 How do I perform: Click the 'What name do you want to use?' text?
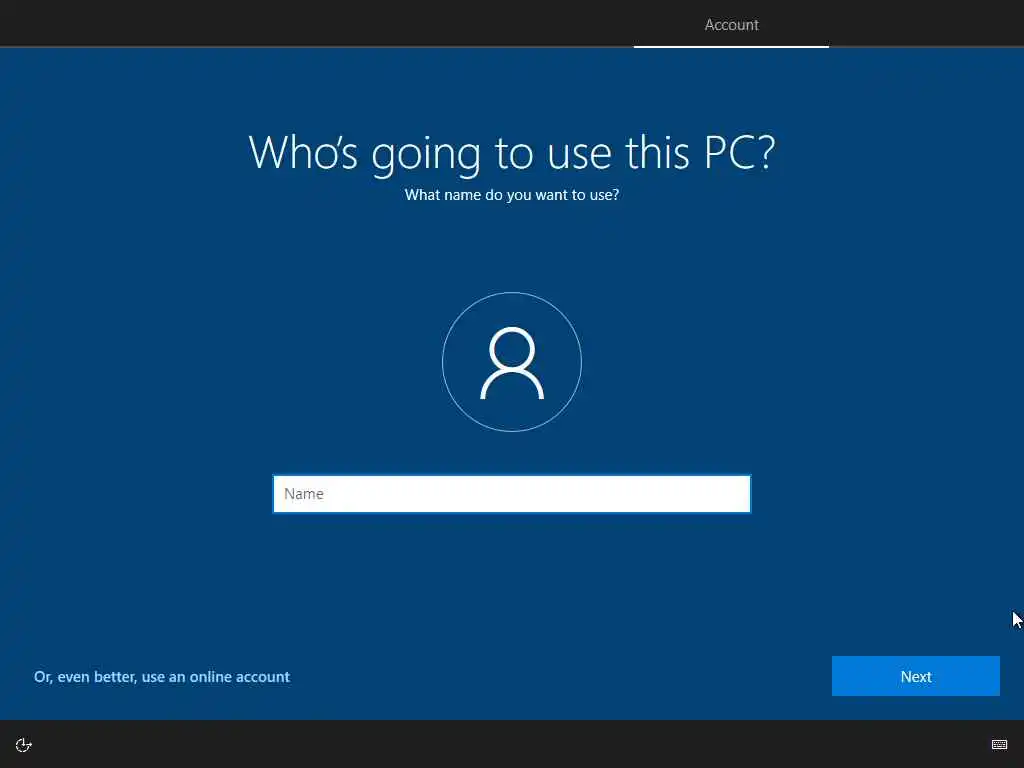(512, 195)
